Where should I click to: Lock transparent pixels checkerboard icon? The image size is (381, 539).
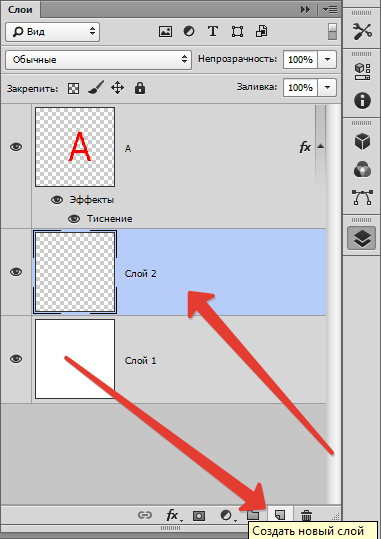pos(73,88)
